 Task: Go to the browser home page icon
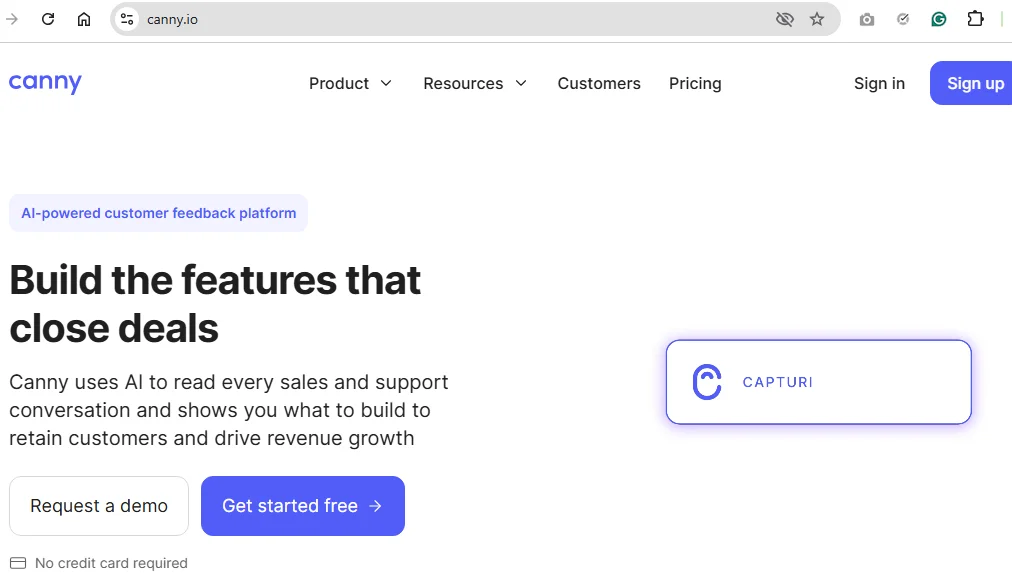click(84, 19)
